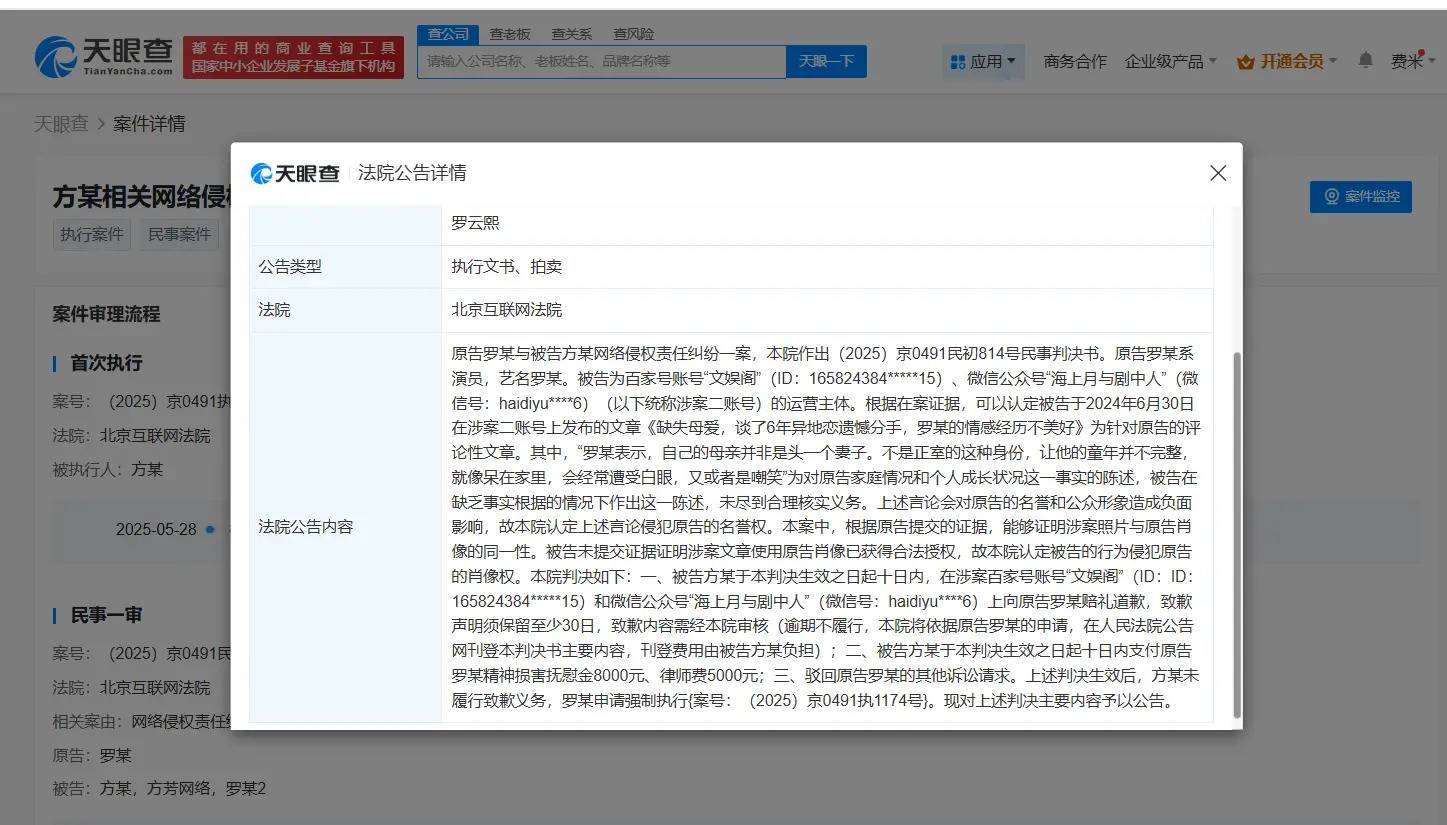Click the 公告类型 row label
This screenshot has height=825, width=1447.
290,267
